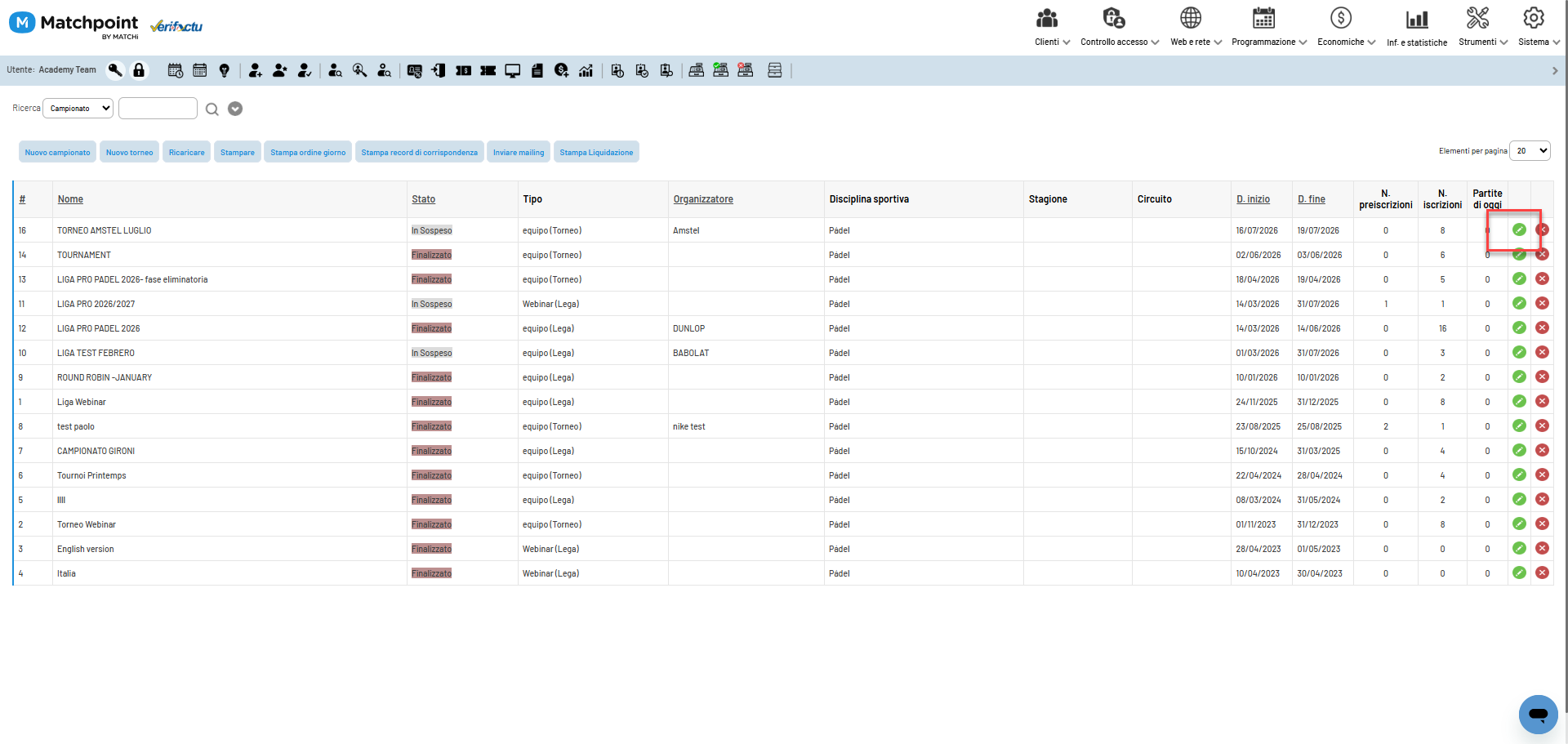Expand the Programmazione menu

pyautogui.click(x=1269, y=28)
